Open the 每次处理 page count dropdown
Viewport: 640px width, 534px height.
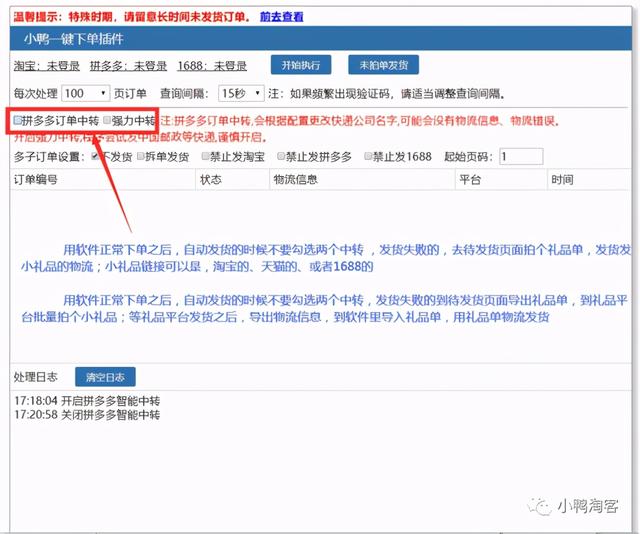(x=86, y=93)
